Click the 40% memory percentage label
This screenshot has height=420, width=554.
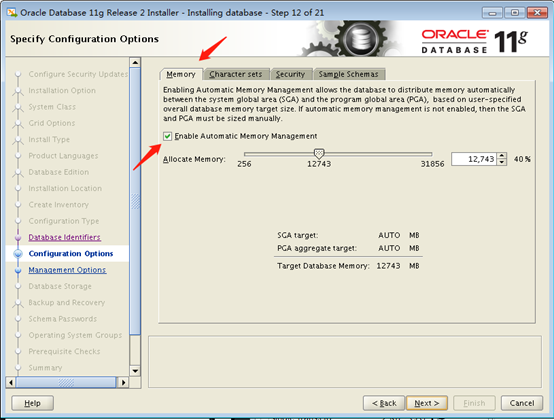pos(522,159)
